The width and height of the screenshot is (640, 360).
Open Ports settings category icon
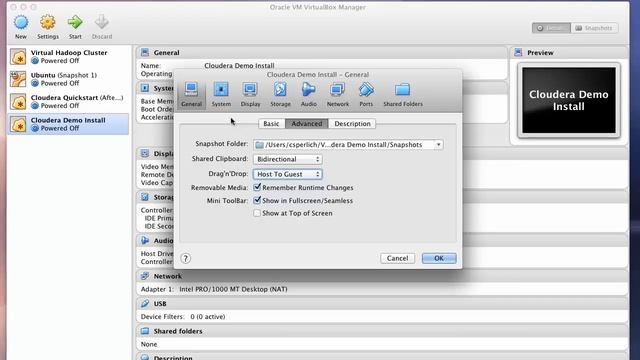(x=366, y=90)
